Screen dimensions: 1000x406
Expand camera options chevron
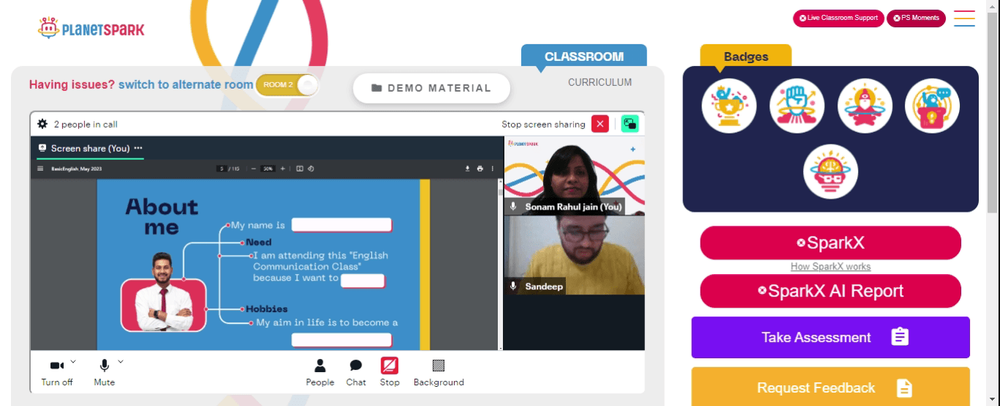[x=73, y=361]
